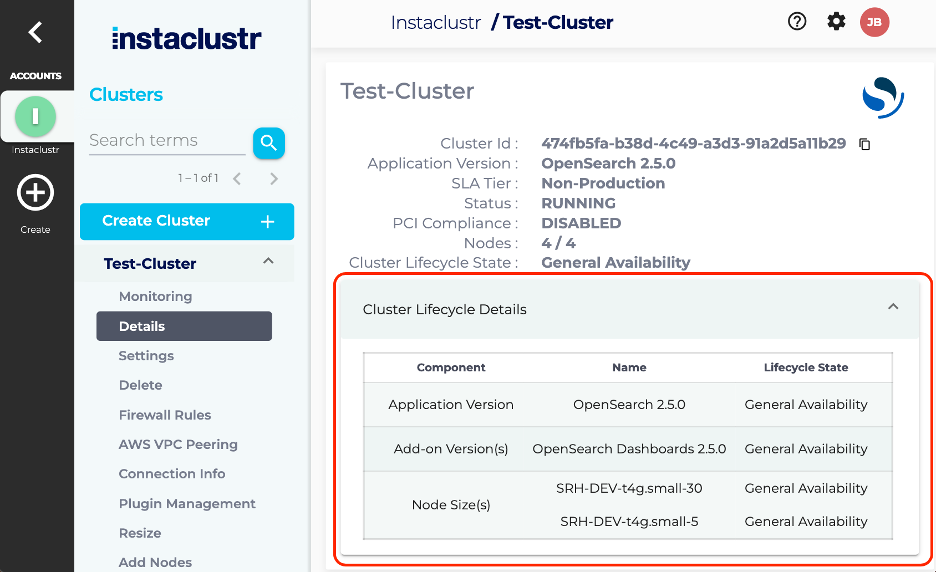Click the Instaclustr breadcrumb link
The height and width of the screenshot is (572, 936).
pyautogui.click(x=436, y=23)
